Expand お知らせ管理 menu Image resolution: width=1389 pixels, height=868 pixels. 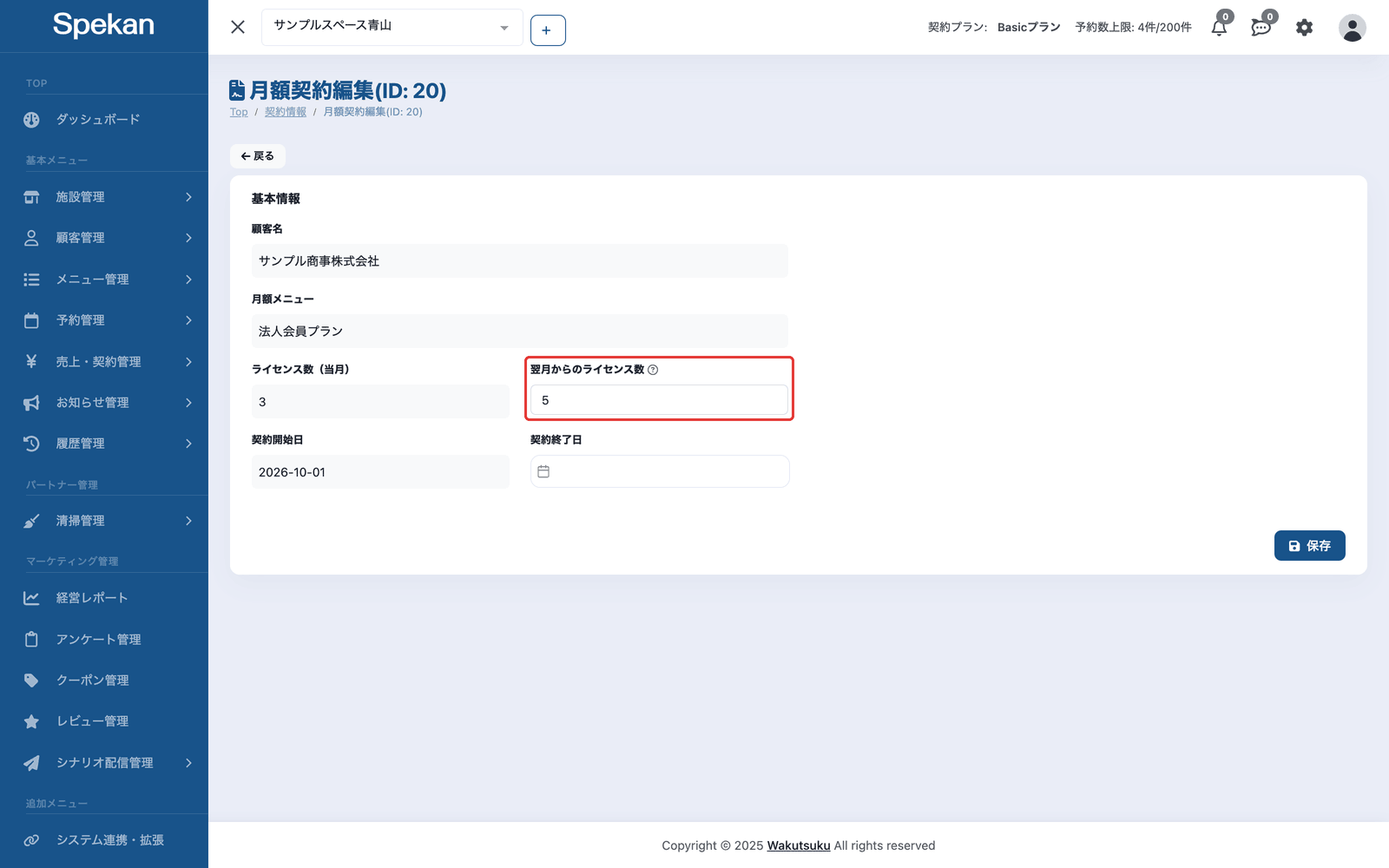pyautogui.click(x=104, y=403)
